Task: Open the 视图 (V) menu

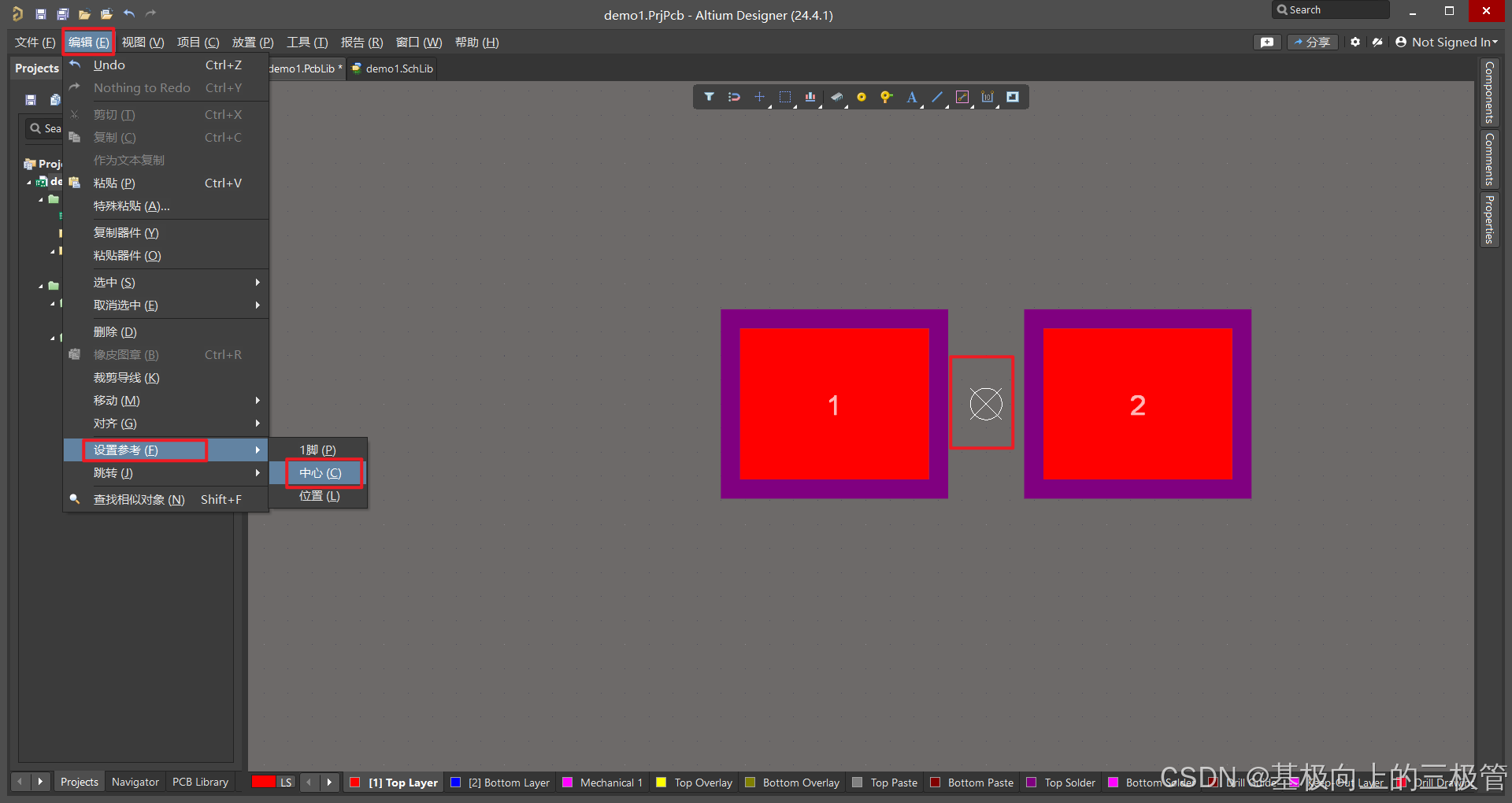Action: point(143,42)
